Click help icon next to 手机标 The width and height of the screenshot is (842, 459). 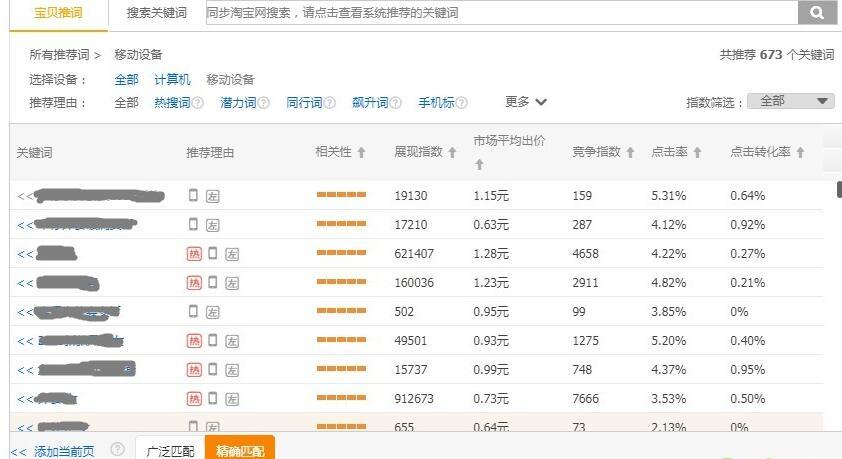coord(461,103)
